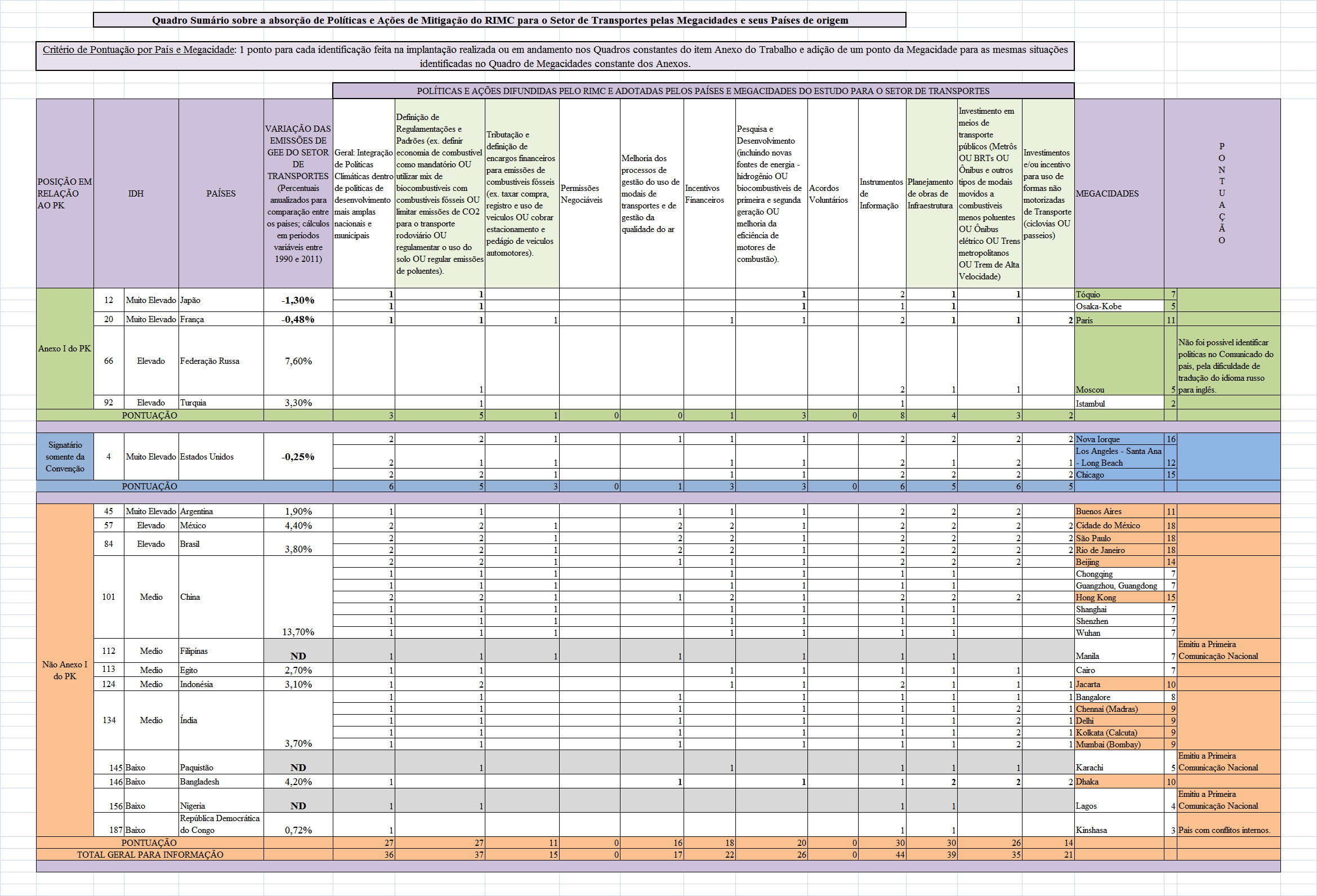Click the 'Não foi possível identificar políticas' note
Viewport: 1317px width, 896px height.
click(x=1228, y=360)
